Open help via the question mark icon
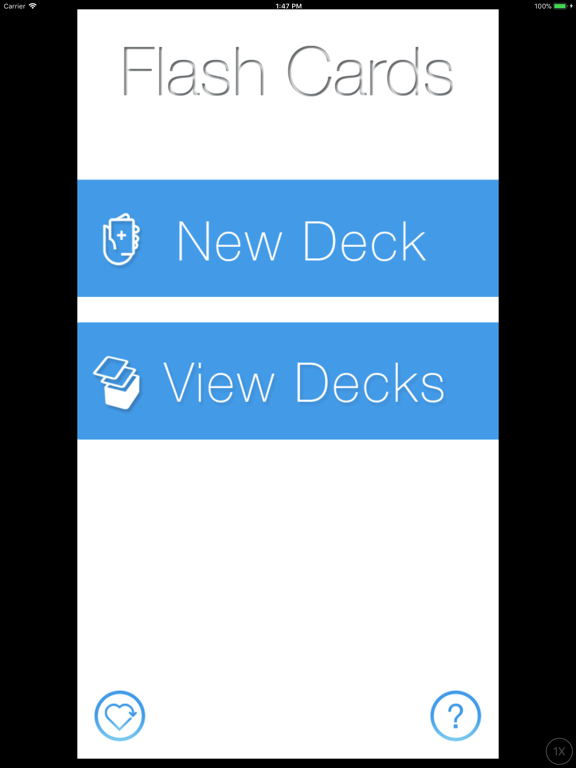This screenshot has height=768, width=576. tap(456, 716)
